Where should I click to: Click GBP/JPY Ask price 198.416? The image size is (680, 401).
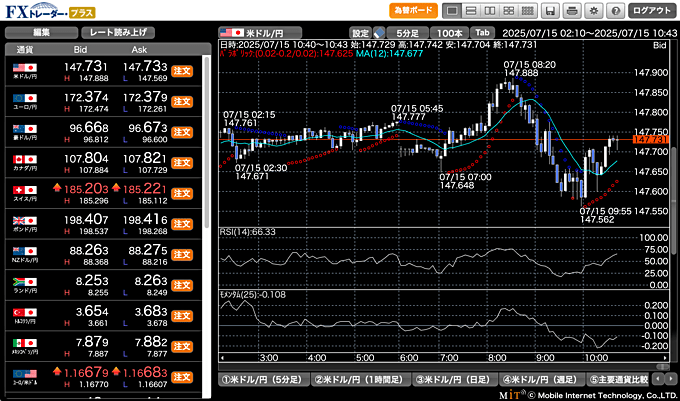point(145,220)
